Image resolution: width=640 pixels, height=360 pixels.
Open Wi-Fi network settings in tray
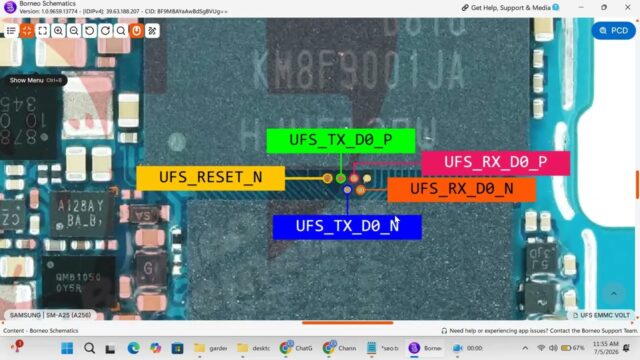541,348
